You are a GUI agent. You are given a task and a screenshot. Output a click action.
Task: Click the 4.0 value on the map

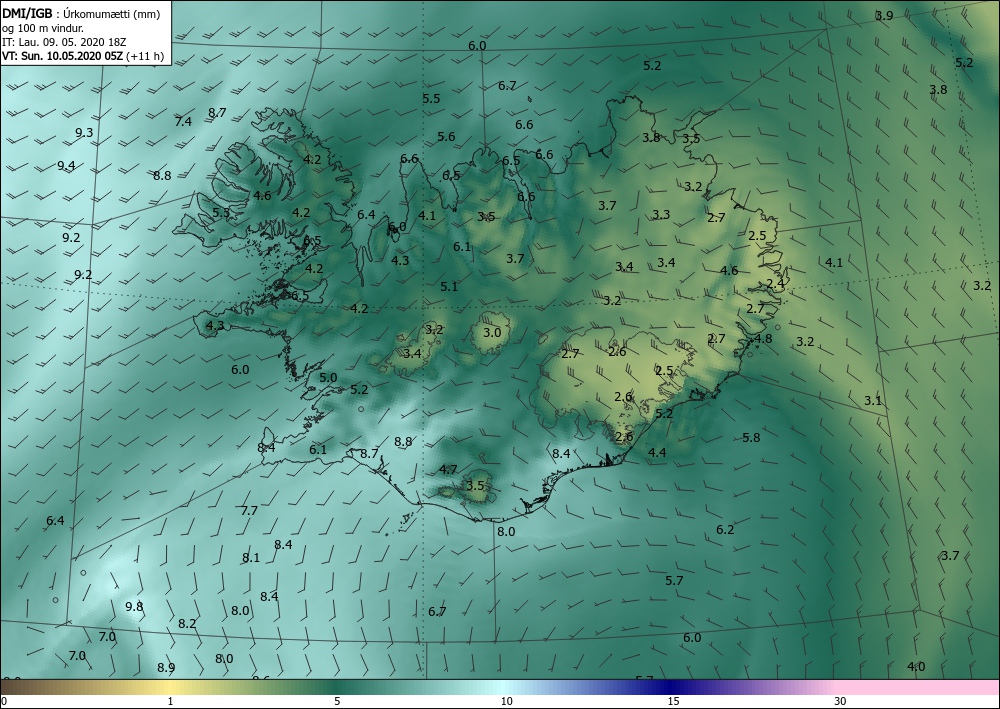pyautogui.click(x=916, y=667)
